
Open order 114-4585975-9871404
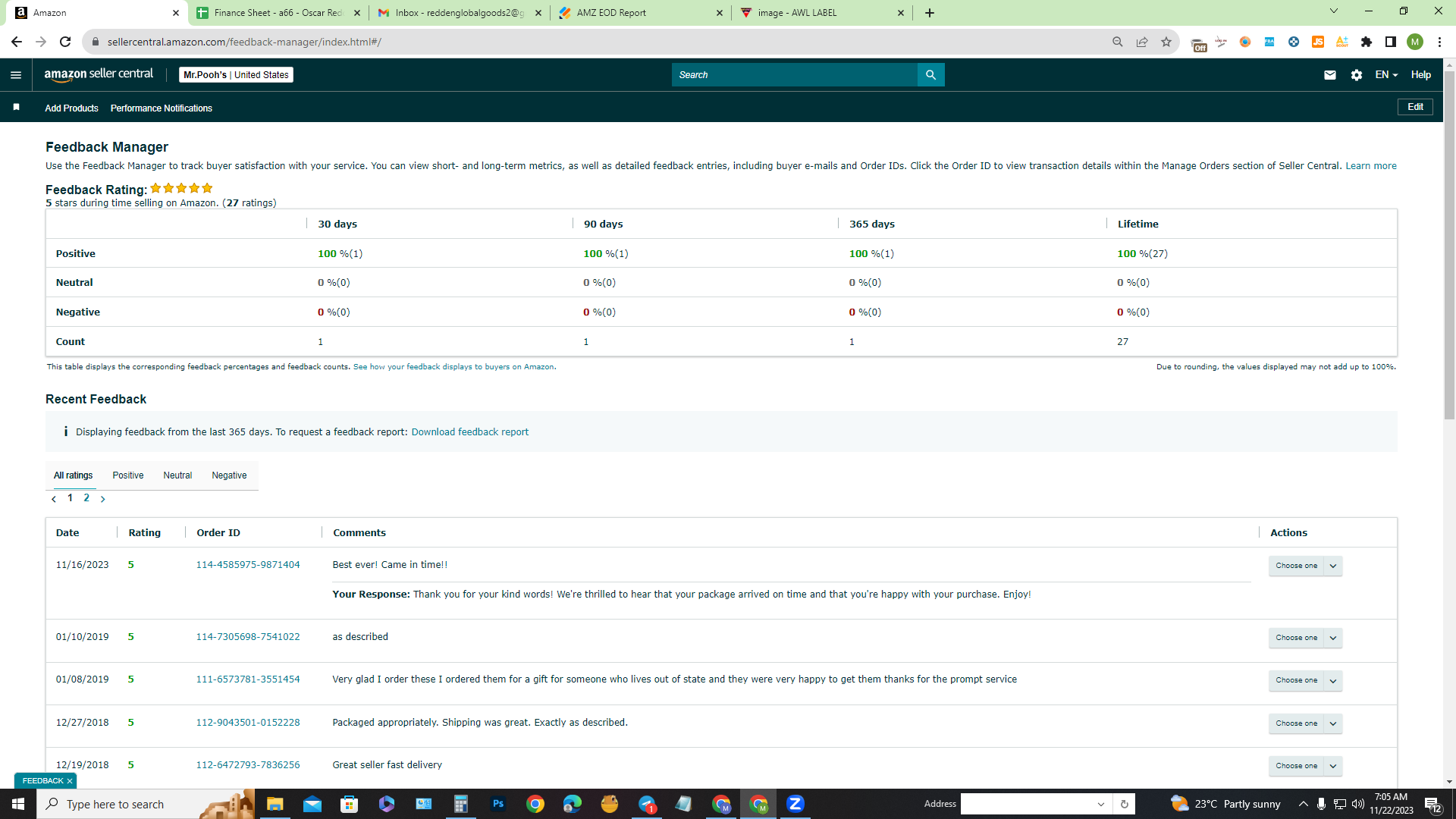pos(248,565)
